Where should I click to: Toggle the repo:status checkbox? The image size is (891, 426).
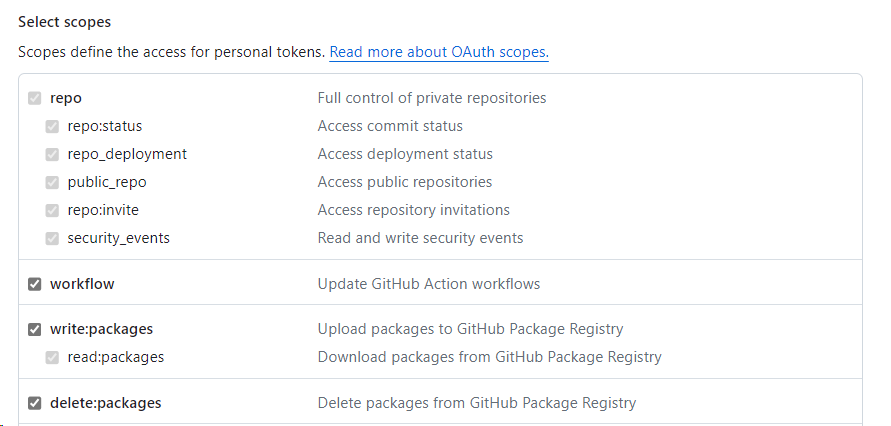(x=52, y=126)
